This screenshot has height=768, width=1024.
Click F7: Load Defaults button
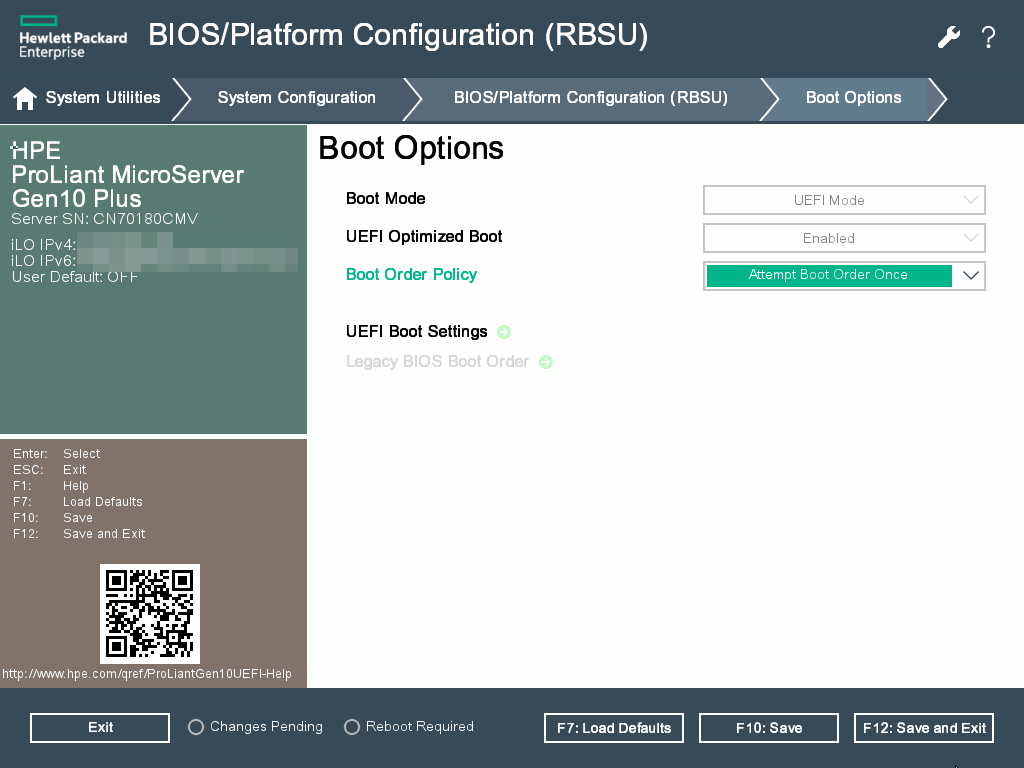[614, 728]
